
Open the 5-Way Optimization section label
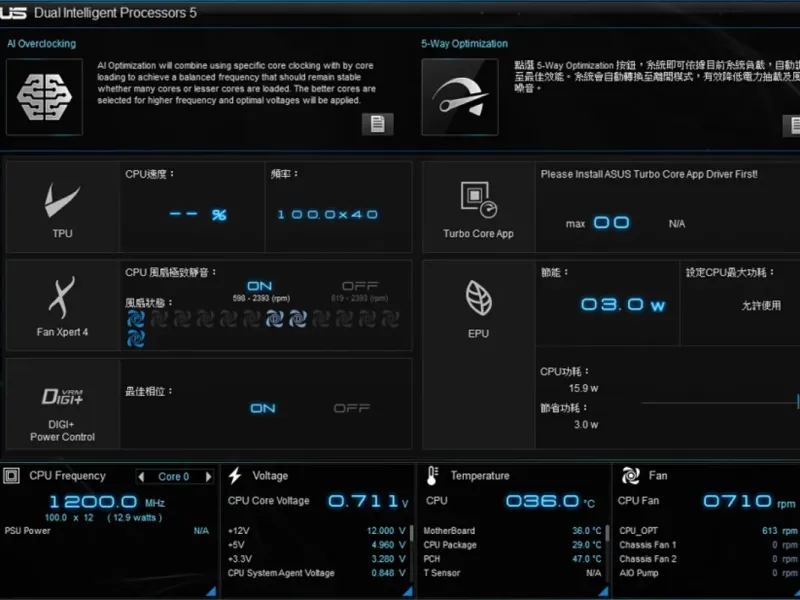click(x=464, y=44)
